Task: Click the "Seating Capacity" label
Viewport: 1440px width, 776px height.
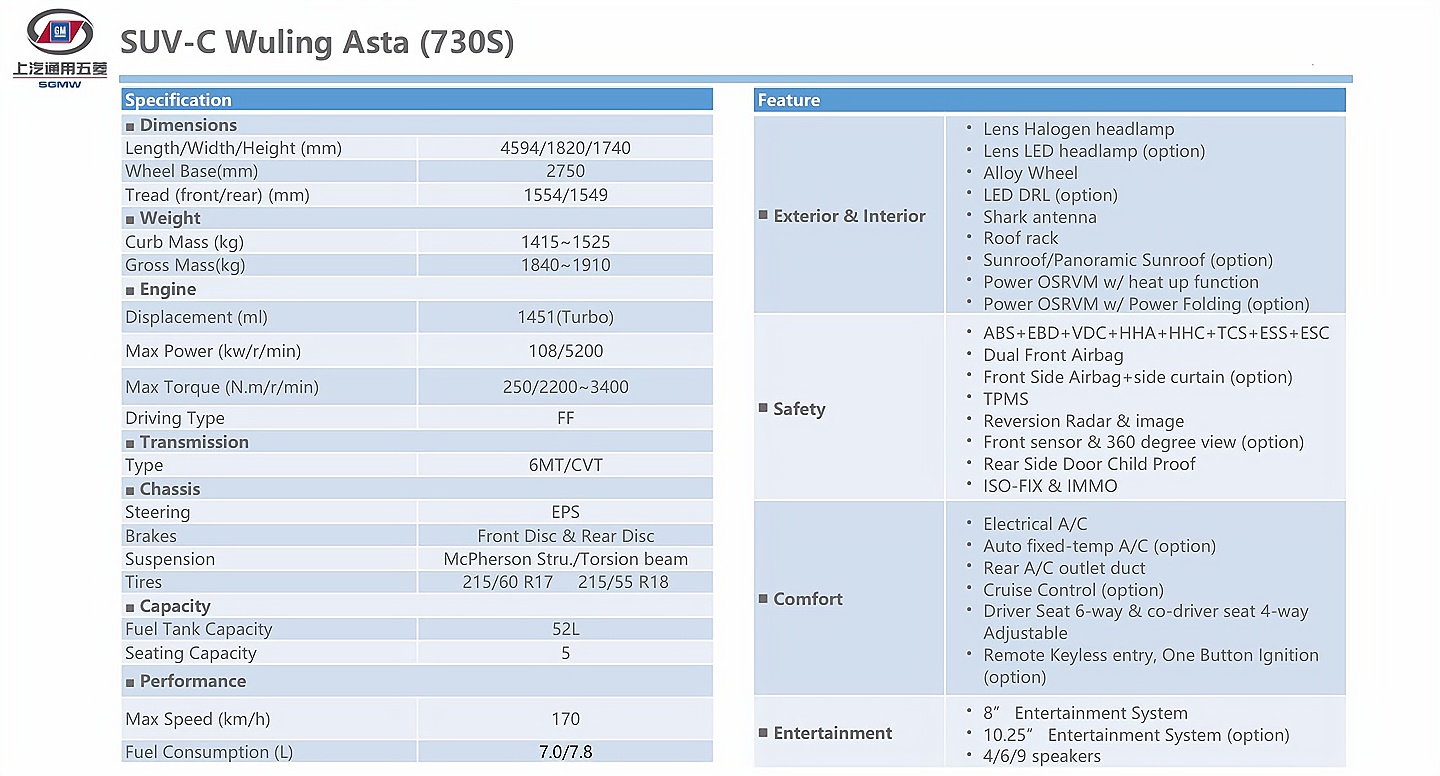Action: click(x=190, y=653)
